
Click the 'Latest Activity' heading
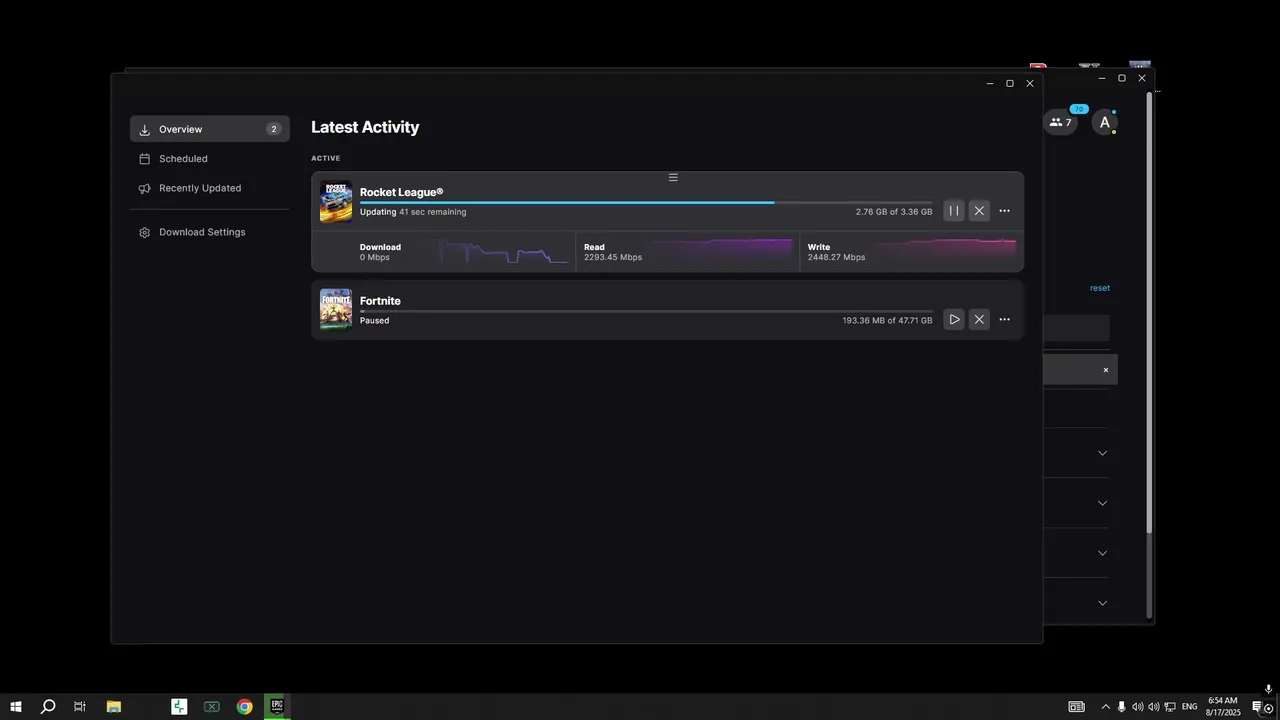[x=365, y=127]
